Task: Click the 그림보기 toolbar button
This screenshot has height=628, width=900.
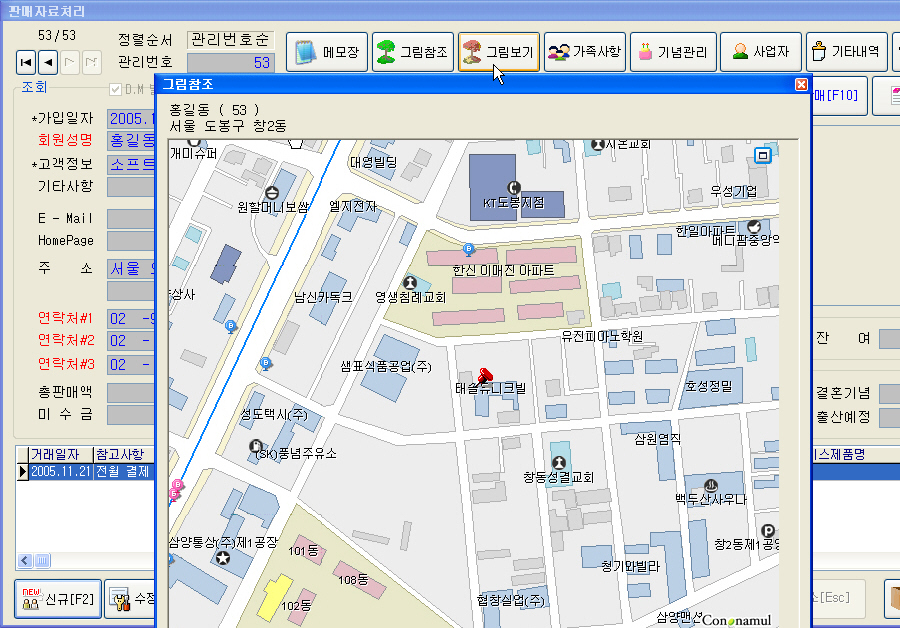Action: [x=499, y=52]
